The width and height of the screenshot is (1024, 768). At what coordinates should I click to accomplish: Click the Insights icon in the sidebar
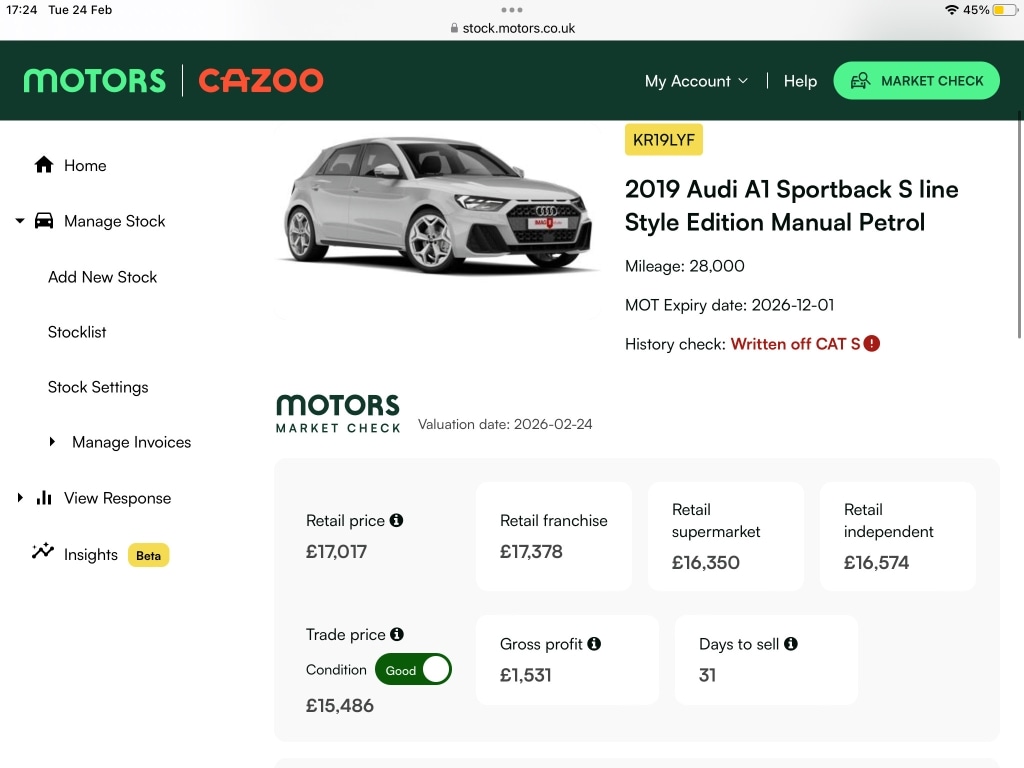pos(42,554)
